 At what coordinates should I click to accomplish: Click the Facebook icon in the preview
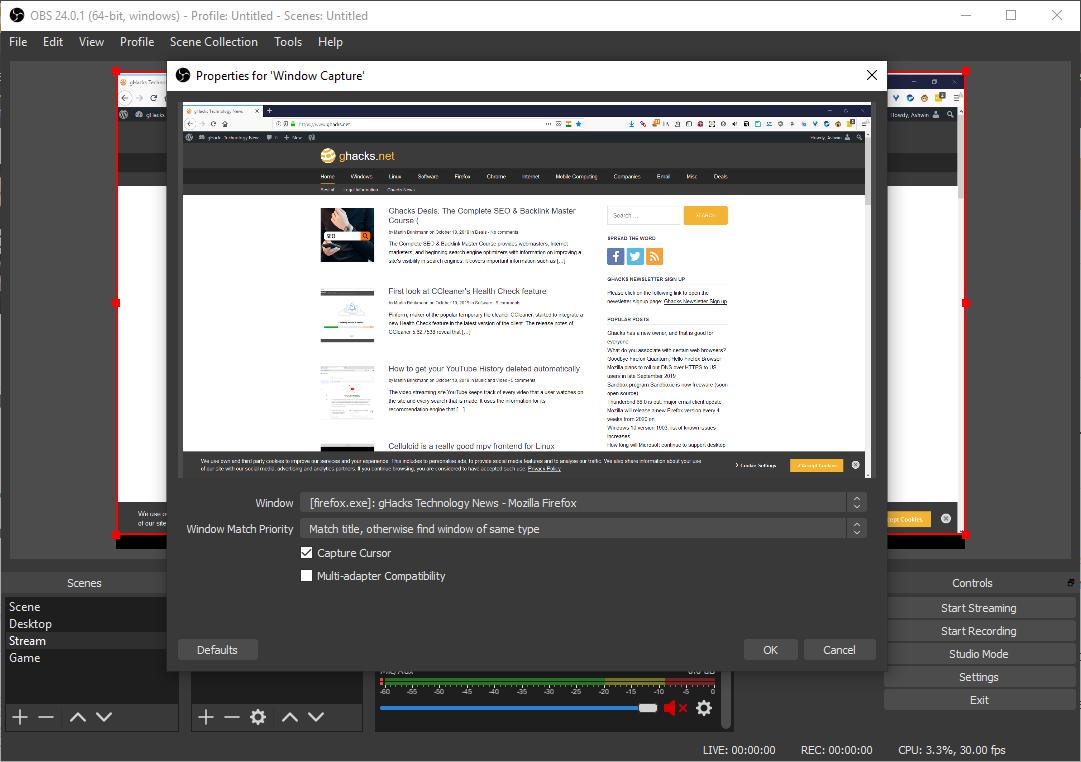[x=615, y=257]
